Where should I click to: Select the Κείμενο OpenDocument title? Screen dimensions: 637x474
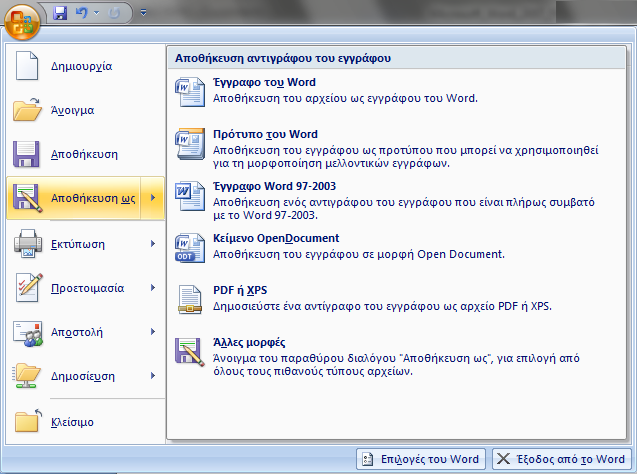(x=276, y=238)
